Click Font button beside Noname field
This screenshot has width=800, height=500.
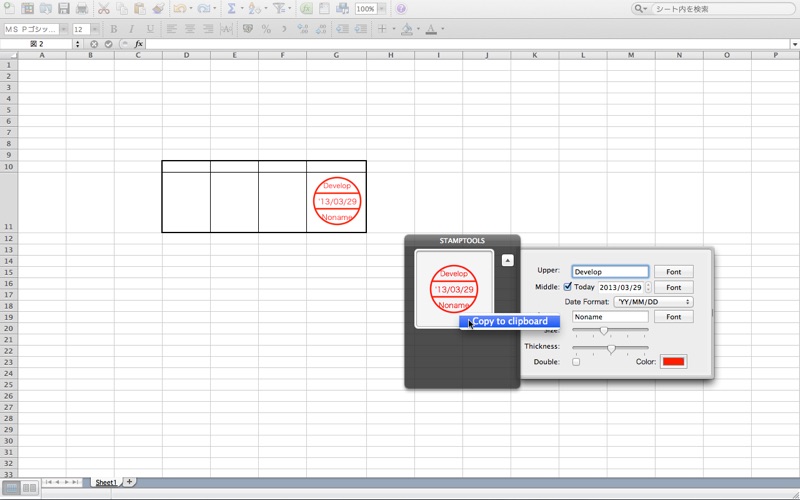coord(673,317)
